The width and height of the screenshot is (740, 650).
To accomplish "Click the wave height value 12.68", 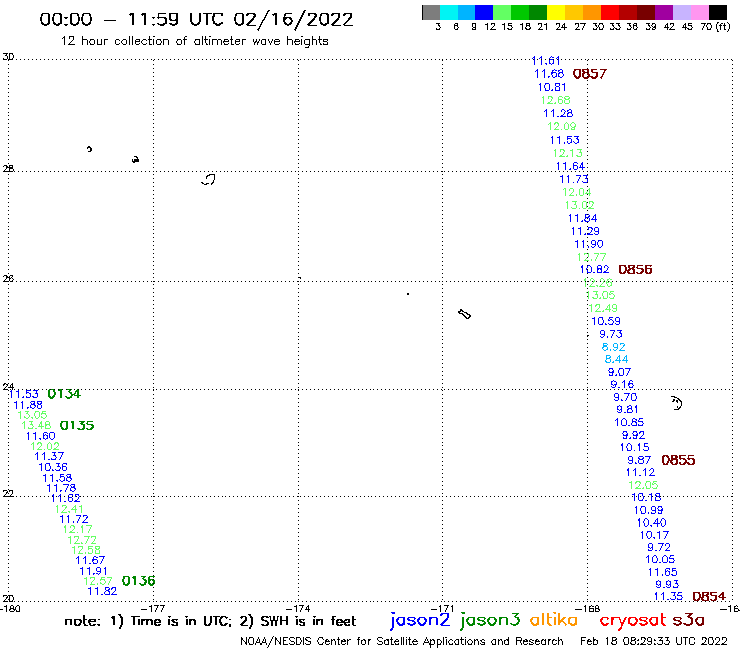I will tap(555, 100).
